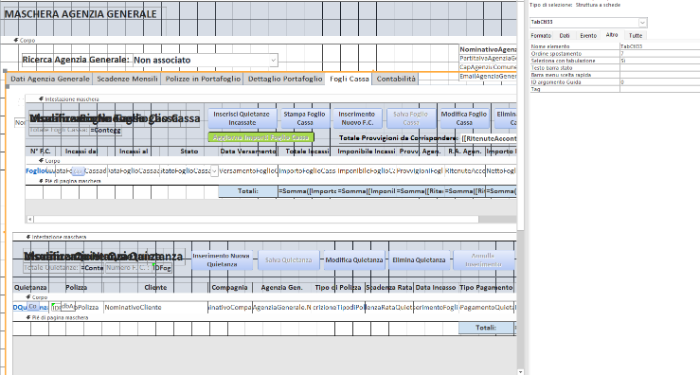Open the Polizze in Portafoglio tab
The image size is (700, 375).
point(203,79)
